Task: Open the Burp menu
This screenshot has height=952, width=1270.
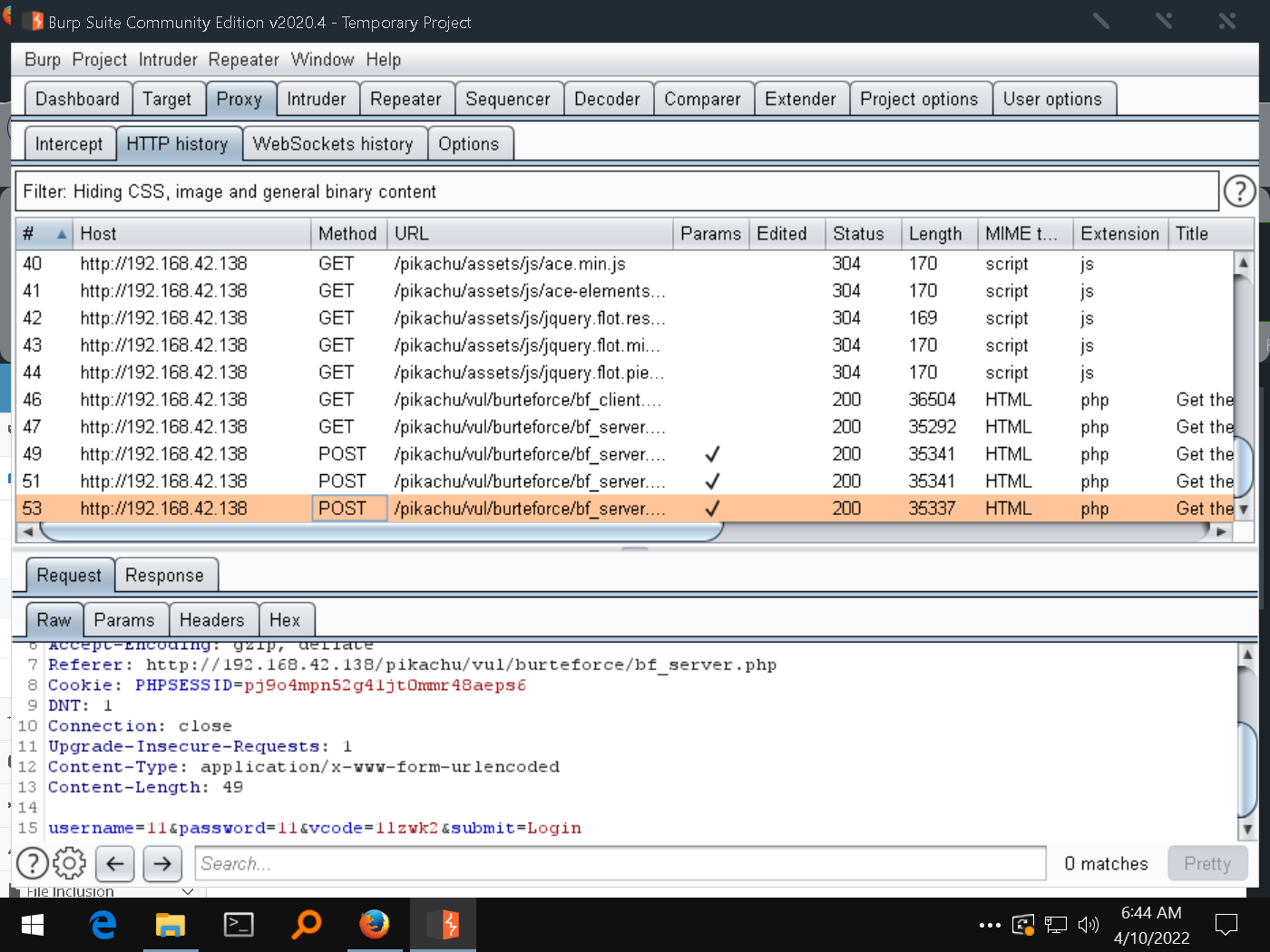Action: tap(43, 60)
